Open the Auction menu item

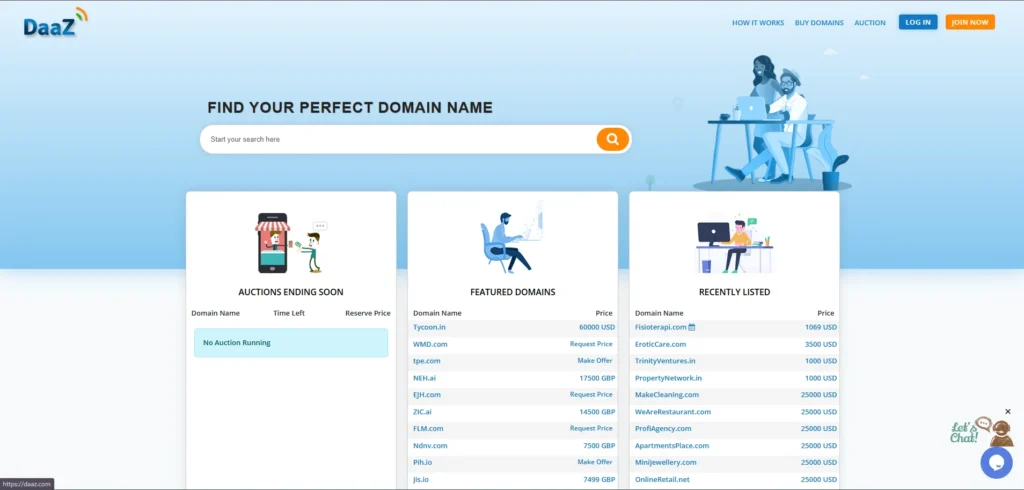pos(869,22)
